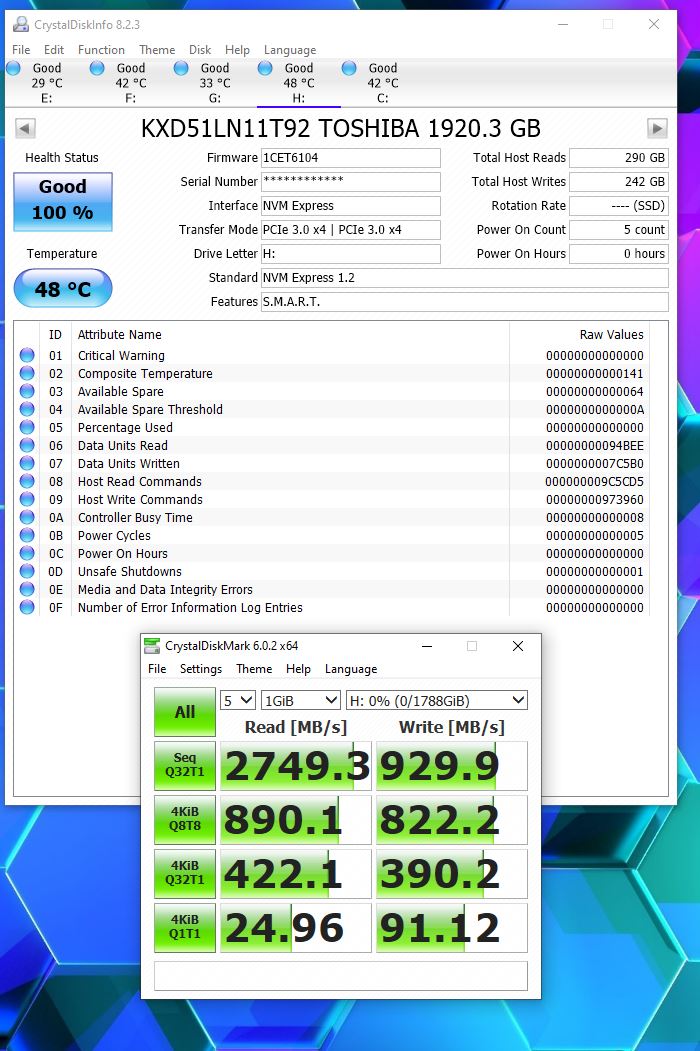This screenshot has width=700, height=1051.
Task: Click the Firmware field 1CET6104
Action: coord(351,158)
